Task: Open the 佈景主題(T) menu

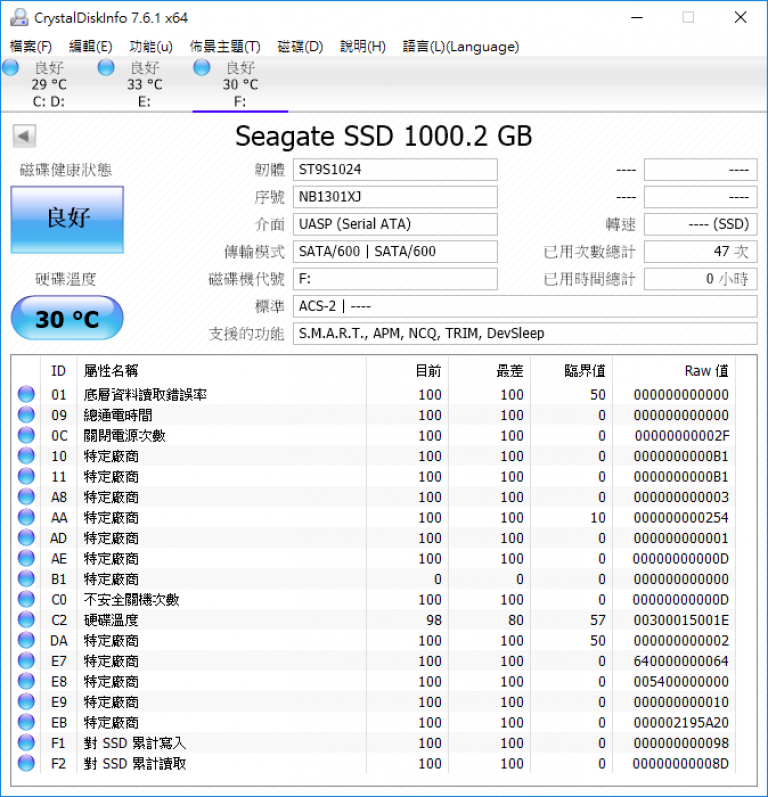Action: pyautogui.click(x=225, y=47)
